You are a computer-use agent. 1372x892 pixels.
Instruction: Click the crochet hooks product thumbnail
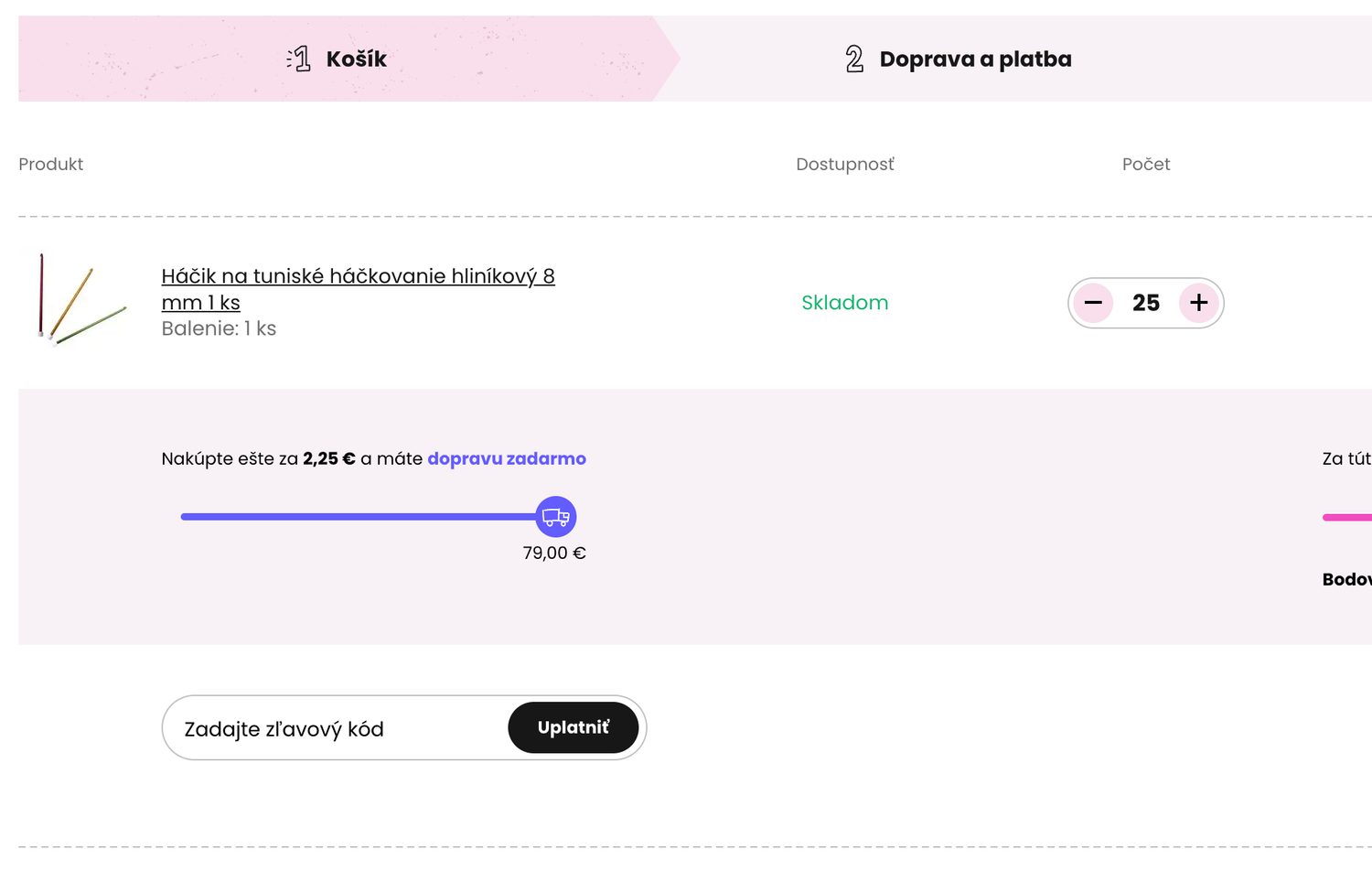point(80,299)
